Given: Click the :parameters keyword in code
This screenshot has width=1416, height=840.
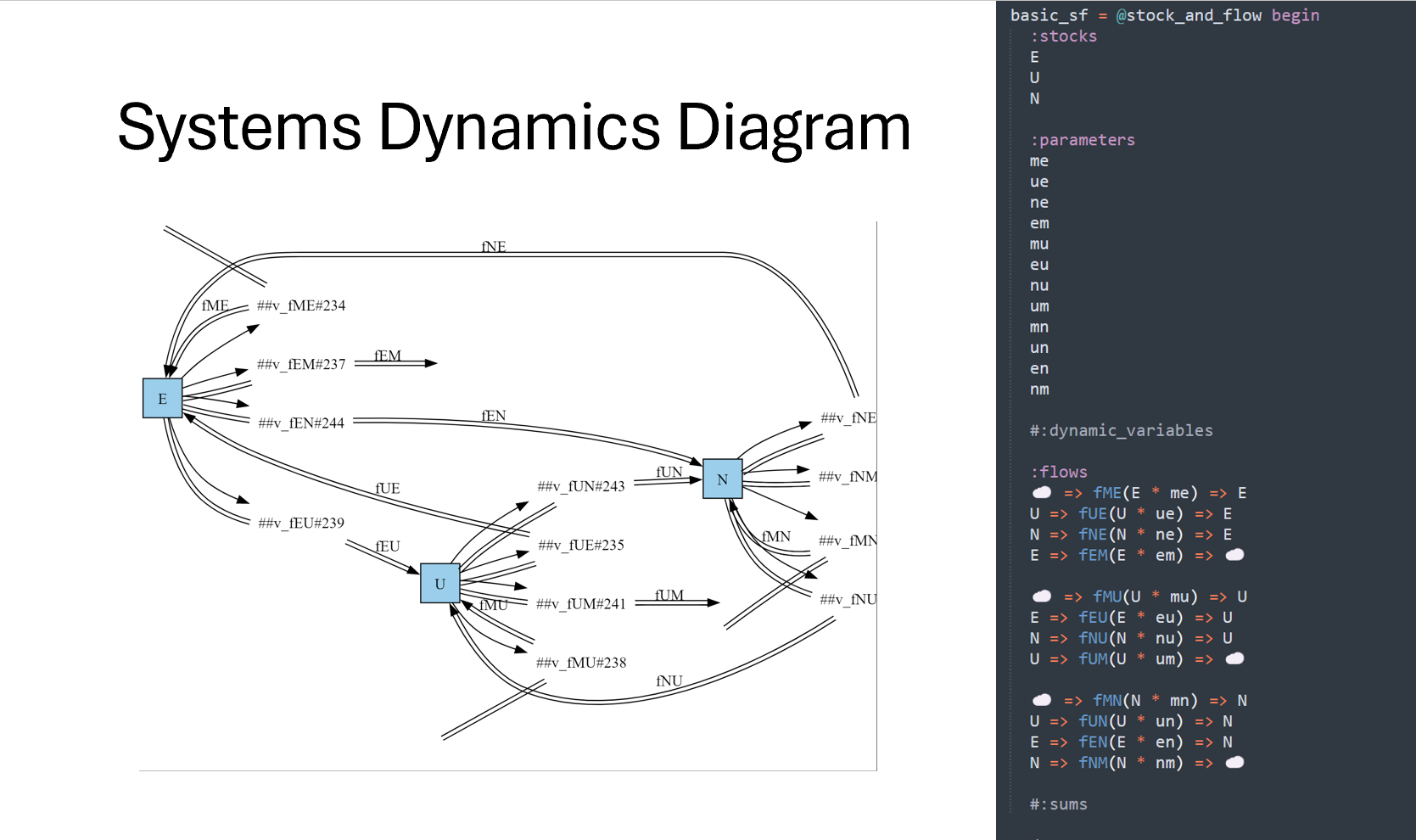Looking at the screenshot, I should coord(1082,140).
